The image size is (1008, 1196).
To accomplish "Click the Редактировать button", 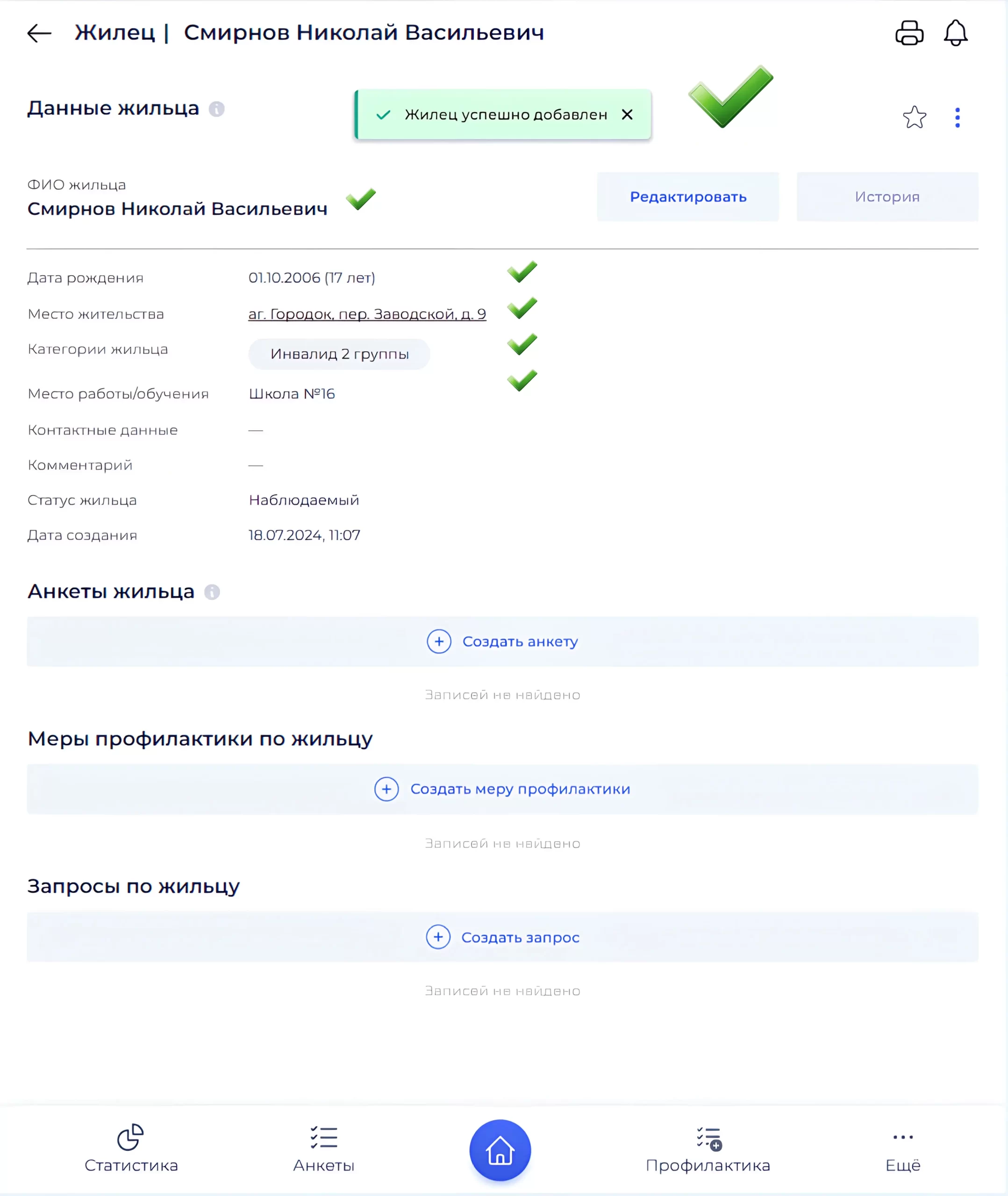I will [x=688, y=197].
